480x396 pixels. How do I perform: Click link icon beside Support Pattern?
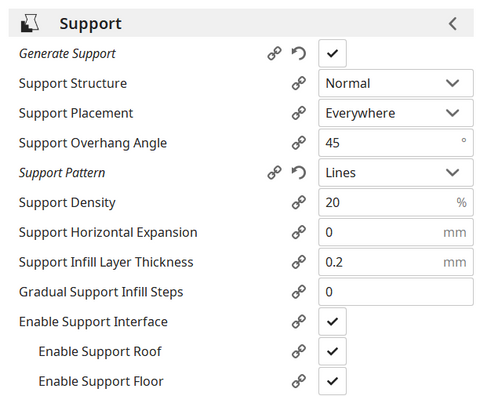tap(274, 173)
